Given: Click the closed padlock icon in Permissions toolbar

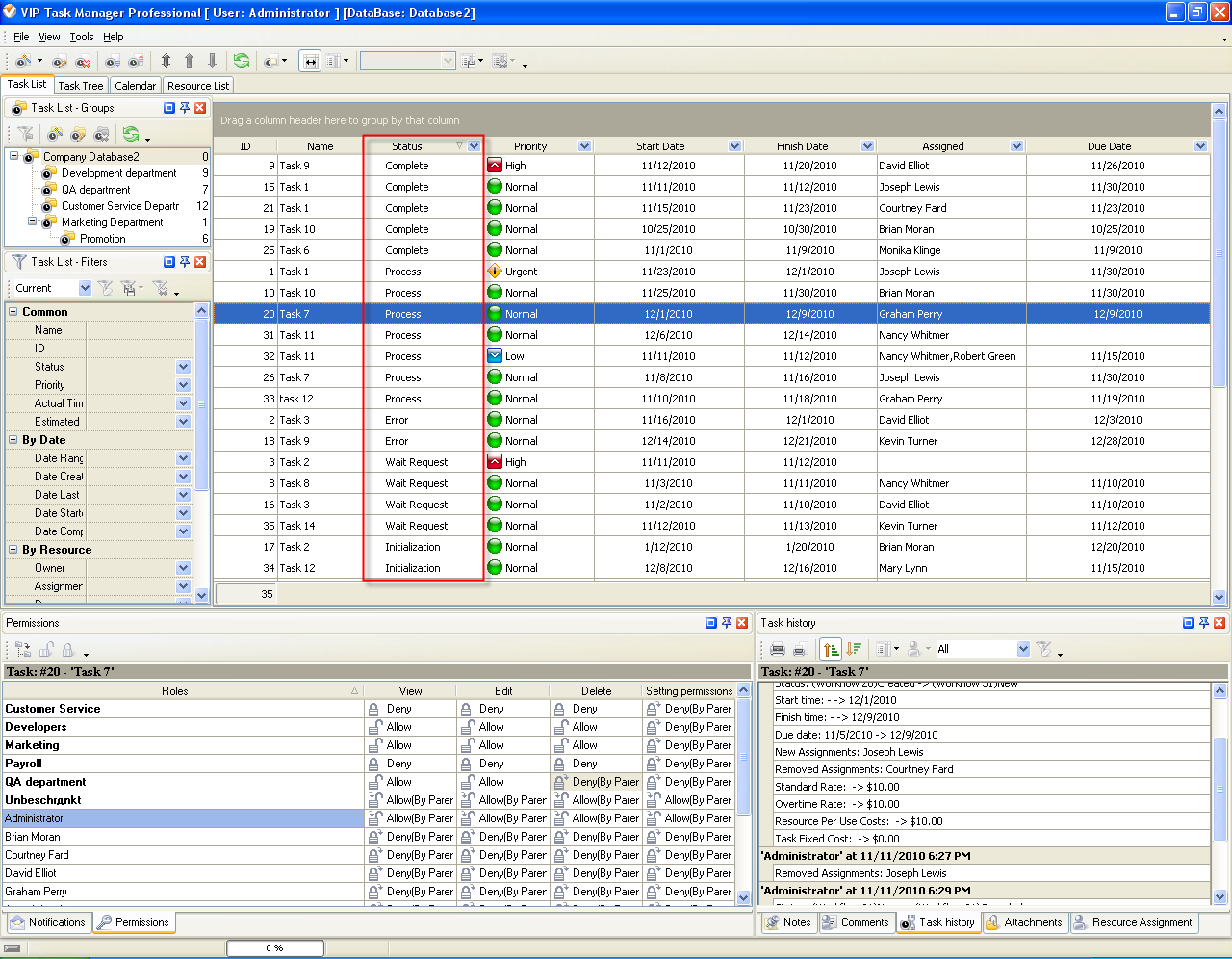Looking at the screenshot, I should (x=68, y=650).
